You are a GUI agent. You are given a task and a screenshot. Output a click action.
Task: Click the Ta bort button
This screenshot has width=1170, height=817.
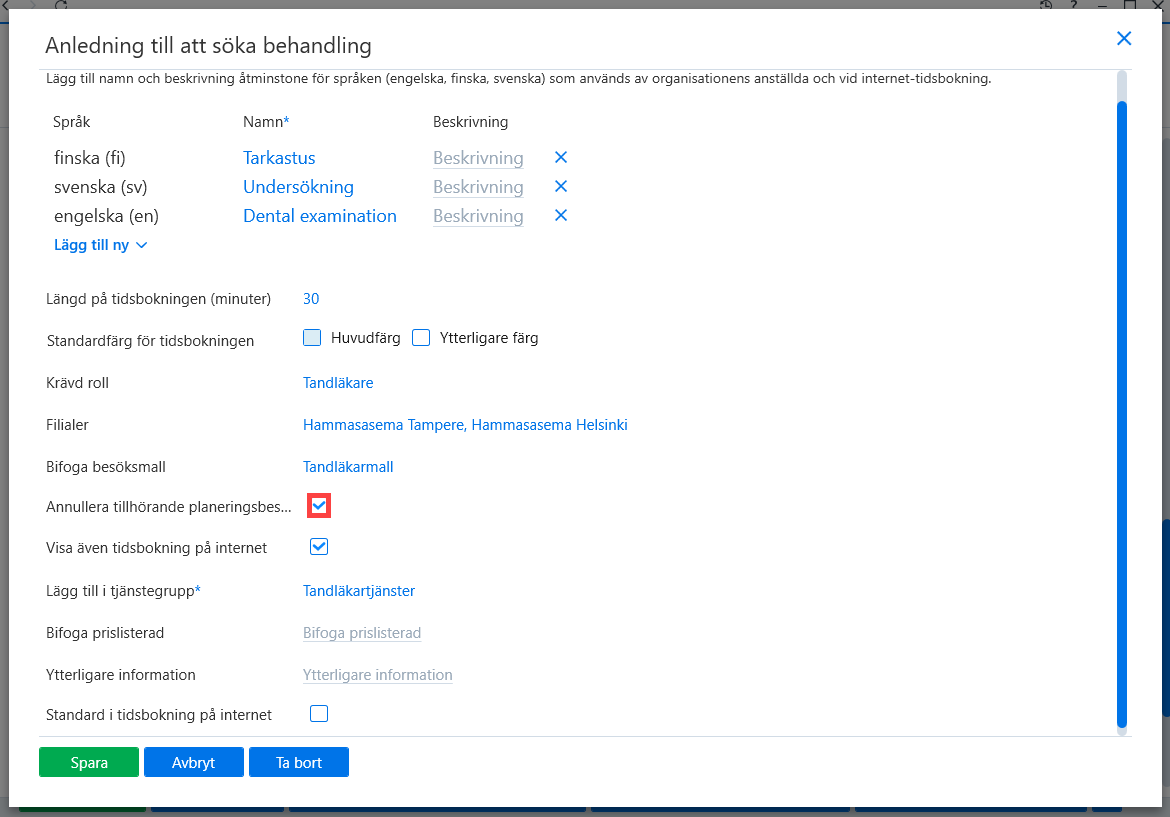298,763
